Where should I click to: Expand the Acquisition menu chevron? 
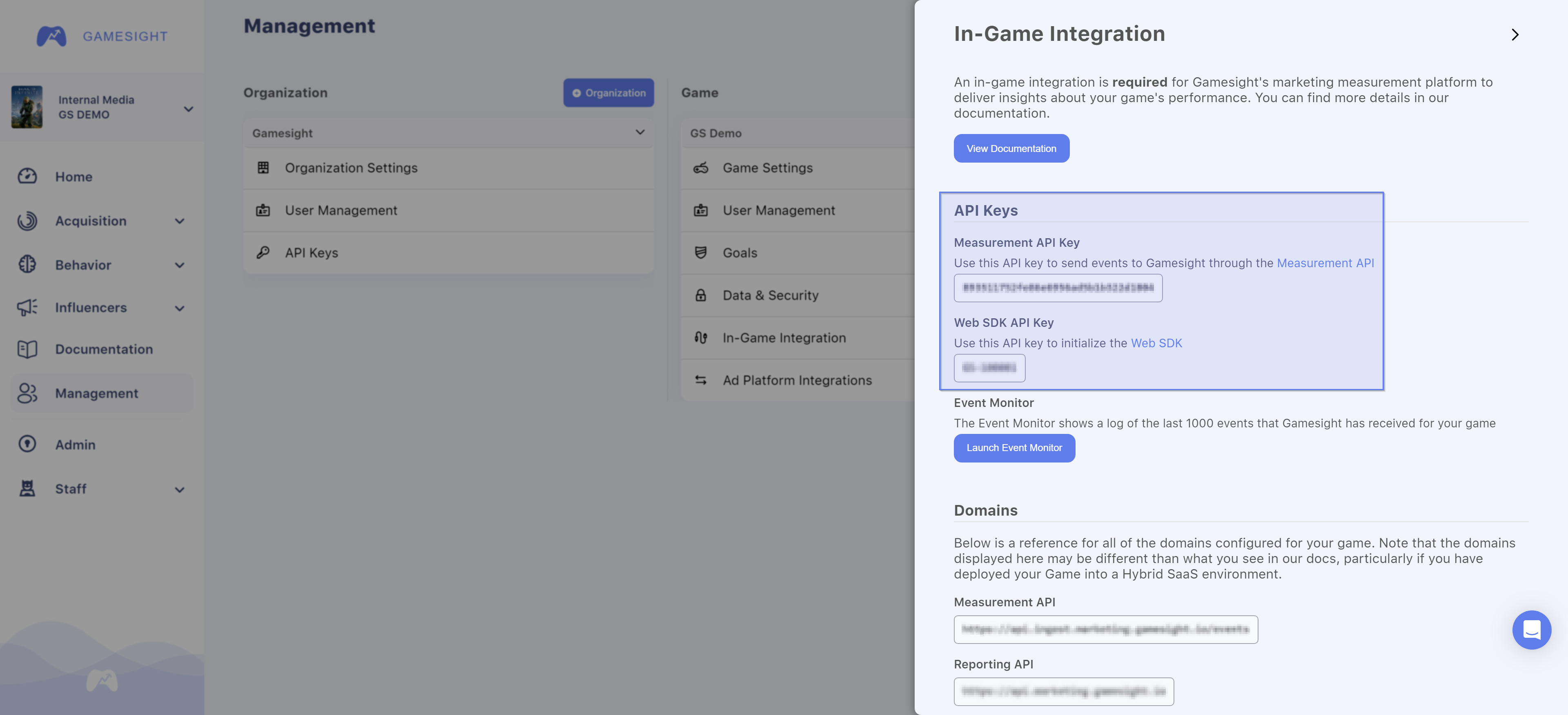[x=180, y=221]
